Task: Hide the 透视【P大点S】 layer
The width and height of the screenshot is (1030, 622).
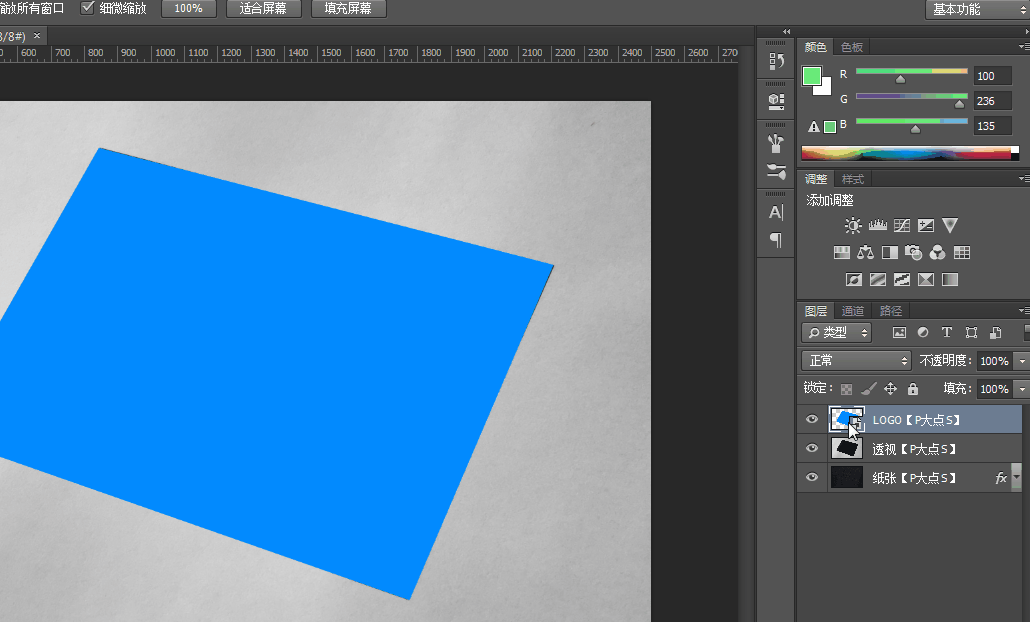Action: click(x=812, y=449)
